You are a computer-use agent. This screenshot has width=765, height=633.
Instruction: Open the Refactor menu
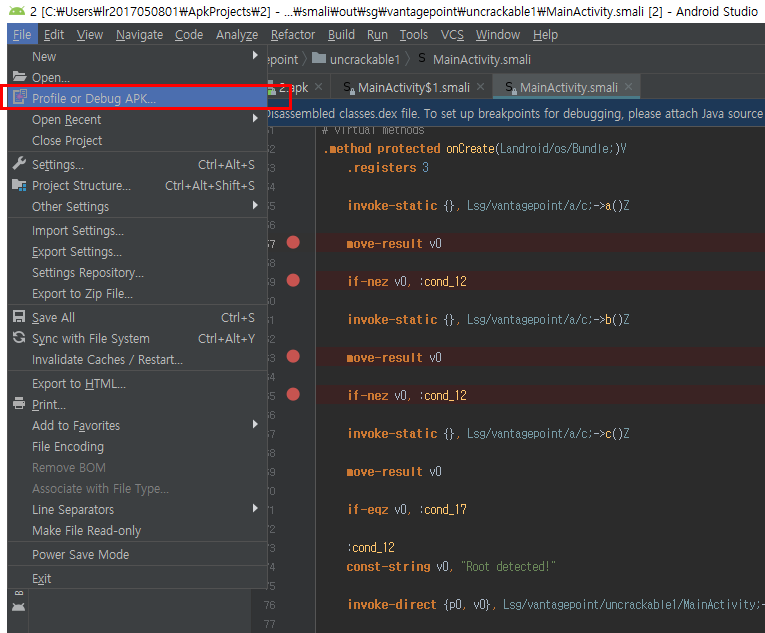pos(293,35)
